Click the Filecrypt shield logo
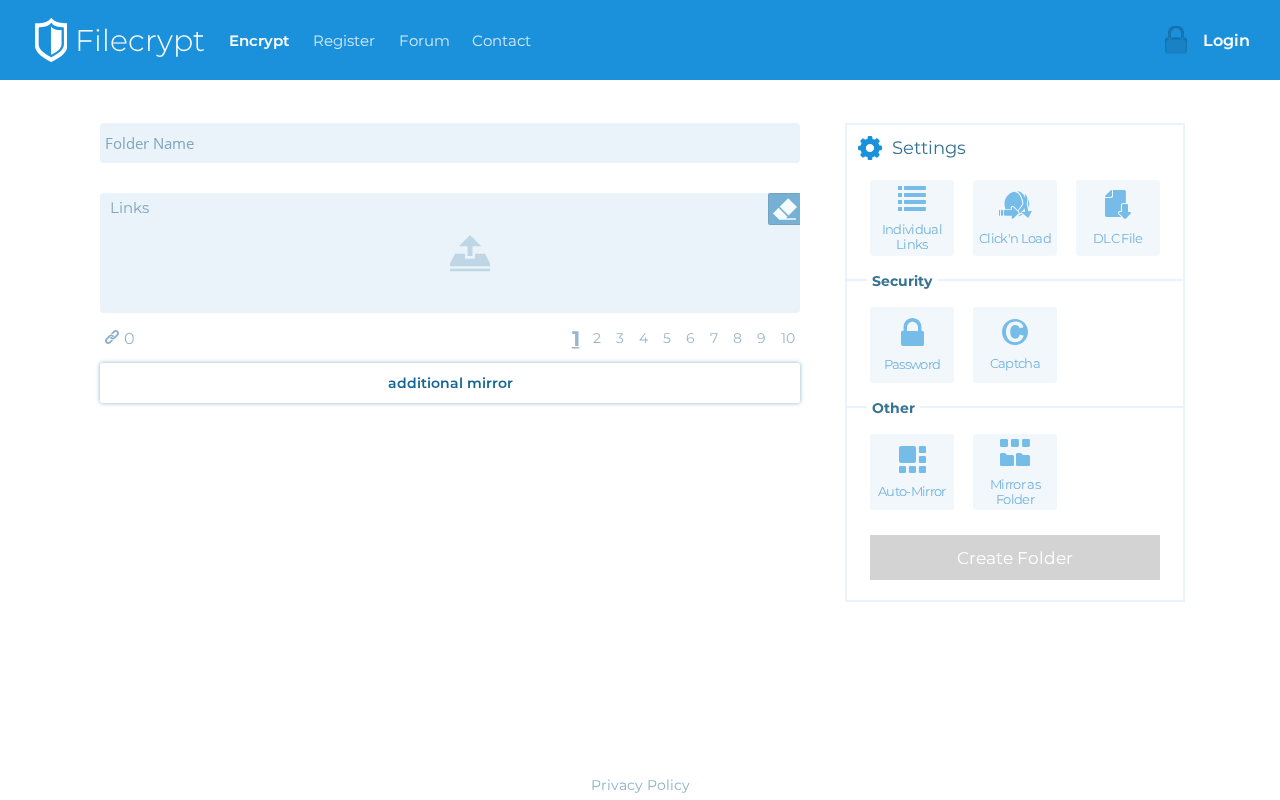1280x800 pixels. (x=51, y=40)
